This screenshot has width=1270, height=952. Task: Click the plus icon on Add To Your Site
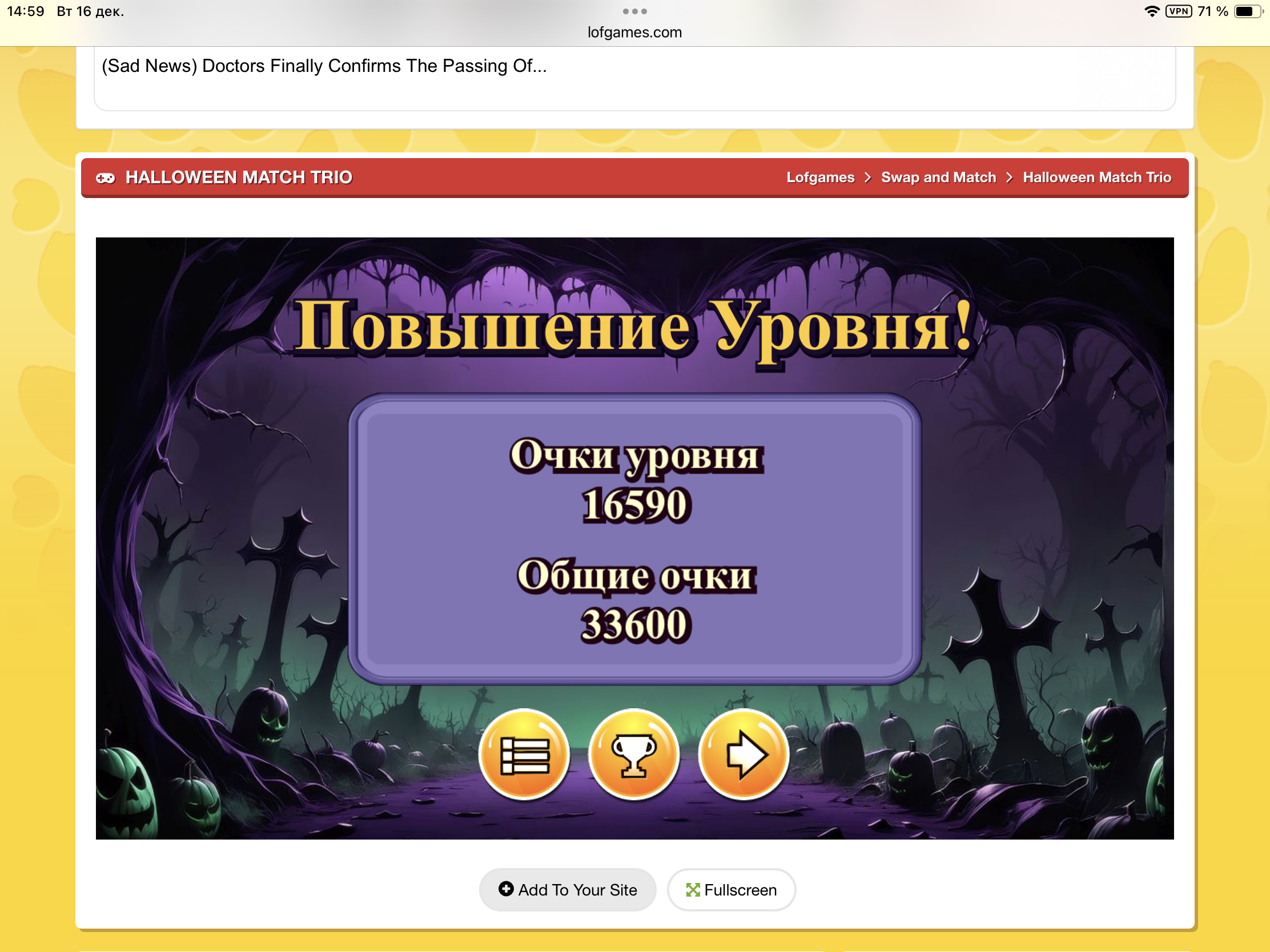[x=506, y=889]
